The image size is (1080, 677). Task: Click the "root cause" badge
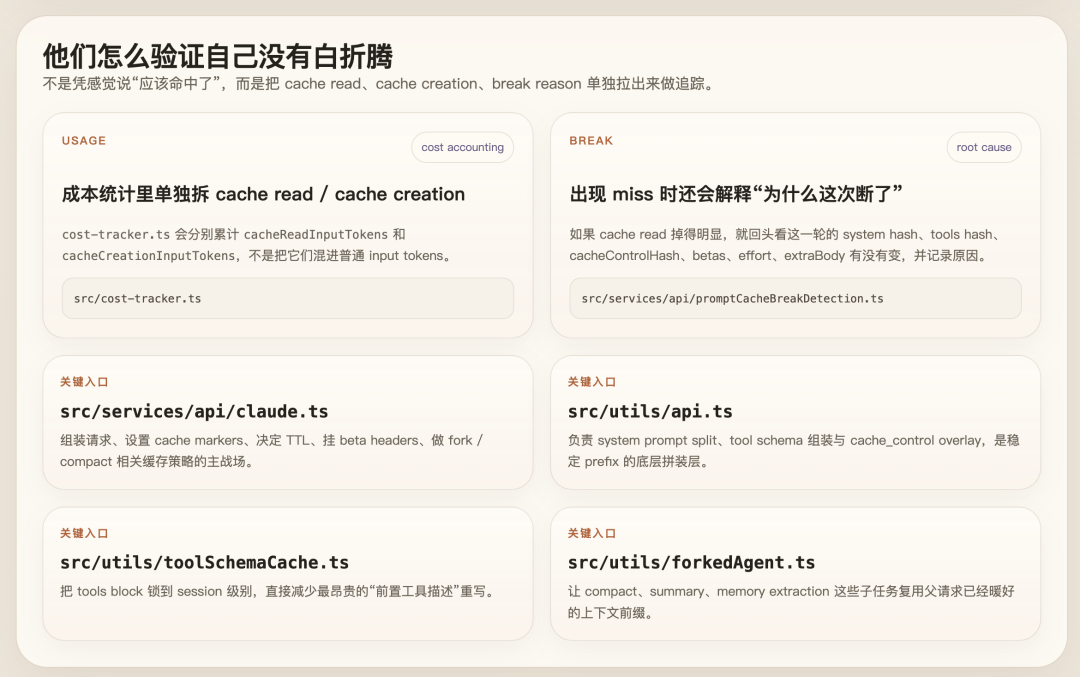point(983,147)
